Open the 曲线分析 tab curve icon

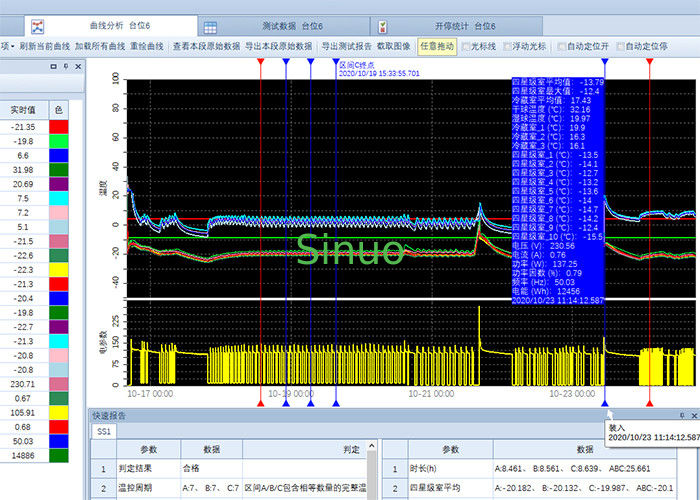coord(36,25)
